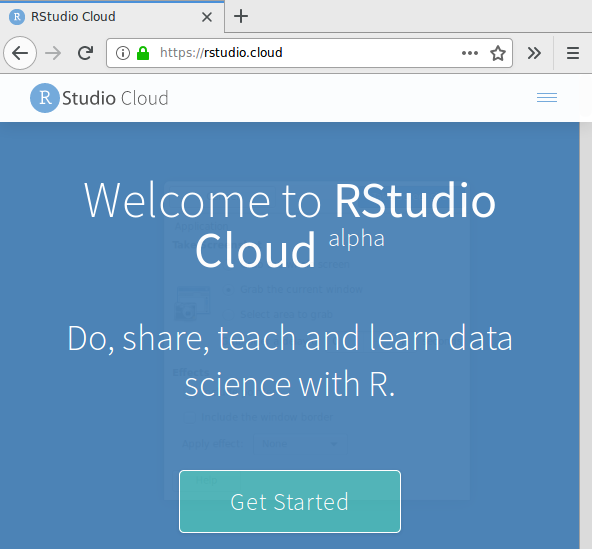Bookmark this page with the star icon
592x549 pixels.
tap(498, 53)
